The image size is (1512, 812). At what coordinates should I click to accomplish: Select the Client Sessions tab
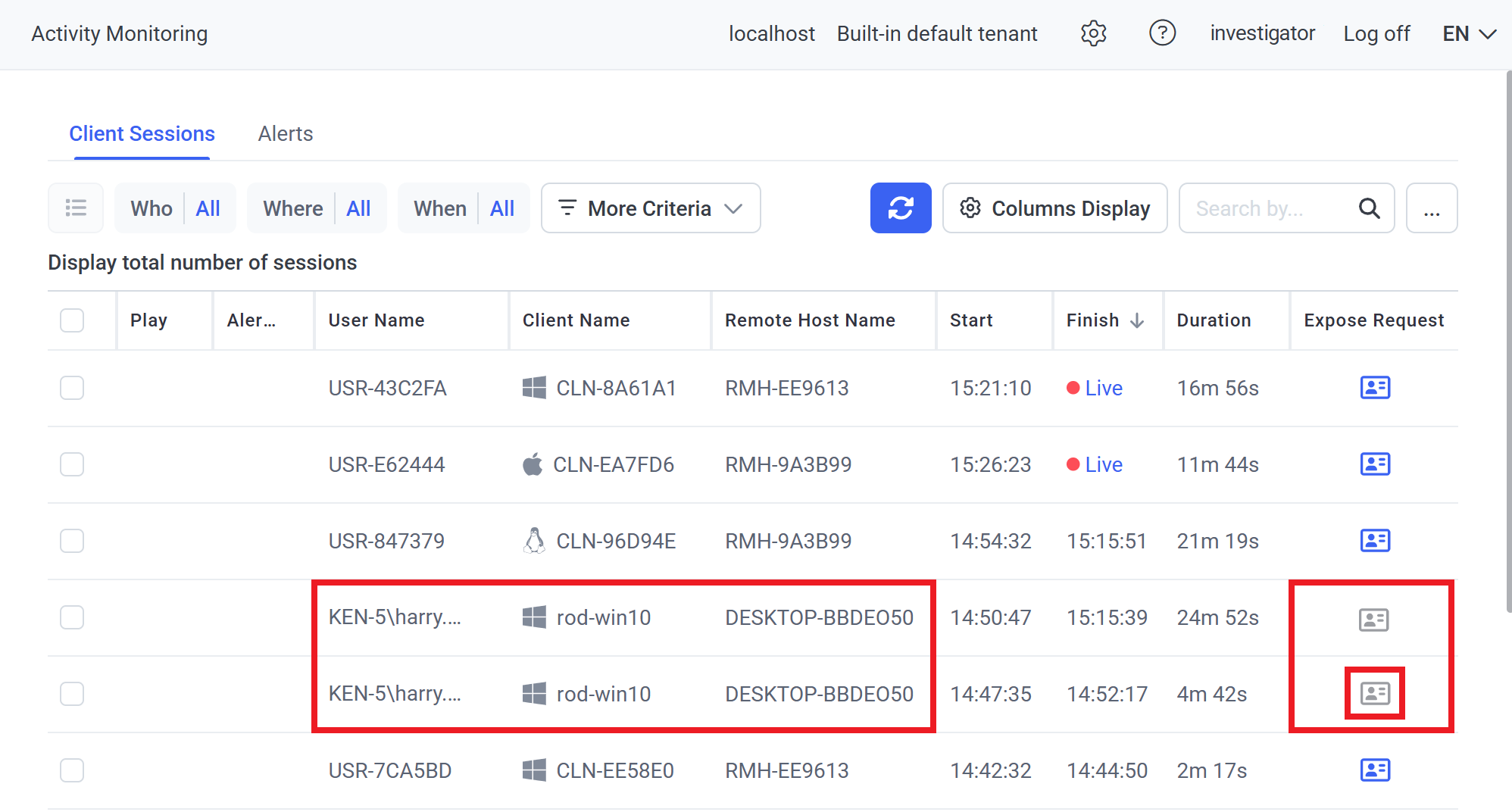(x=142, y=134)
